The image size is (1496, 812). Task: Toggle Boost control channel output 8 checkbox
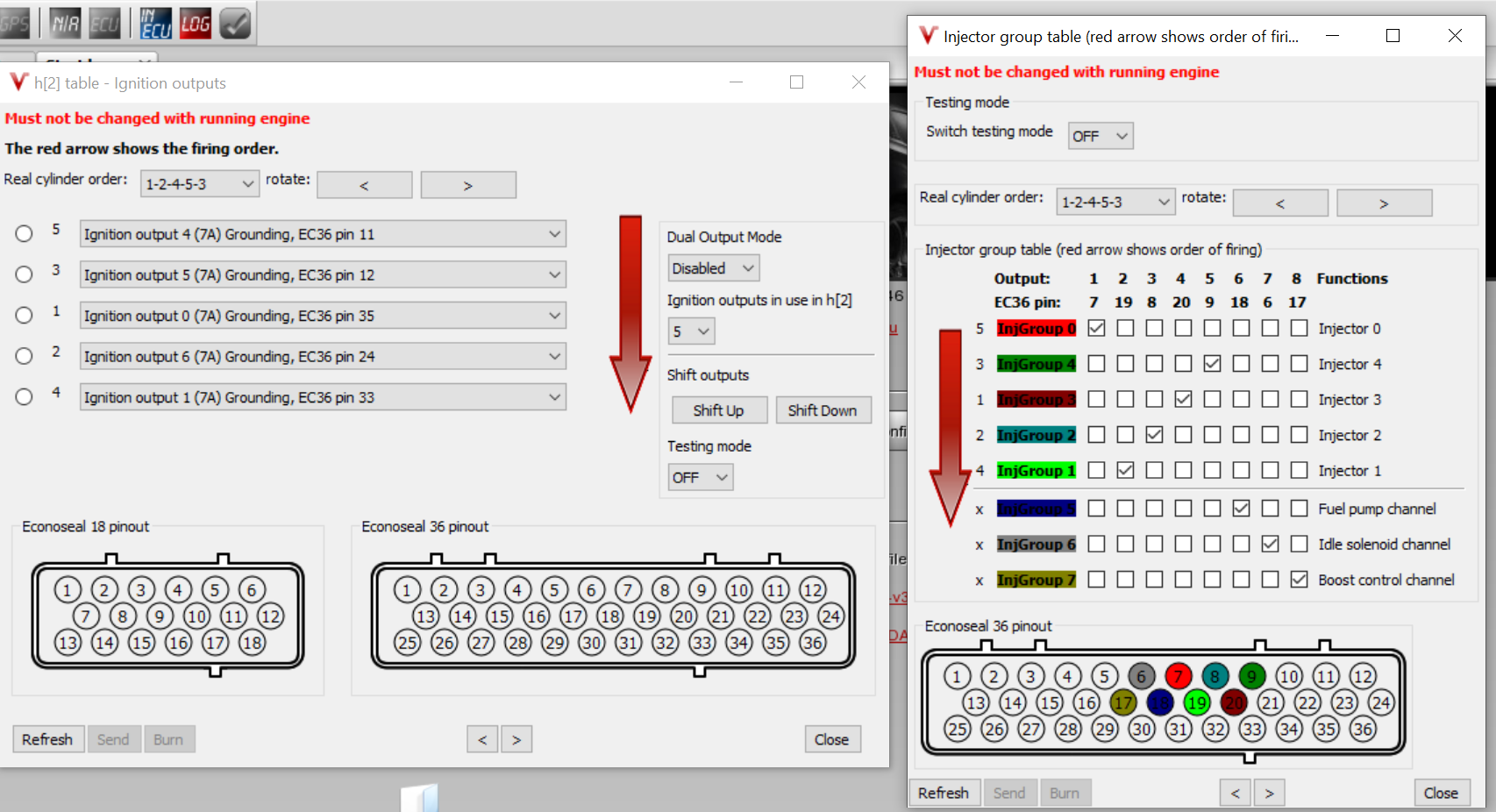(x=1299, y=580)
